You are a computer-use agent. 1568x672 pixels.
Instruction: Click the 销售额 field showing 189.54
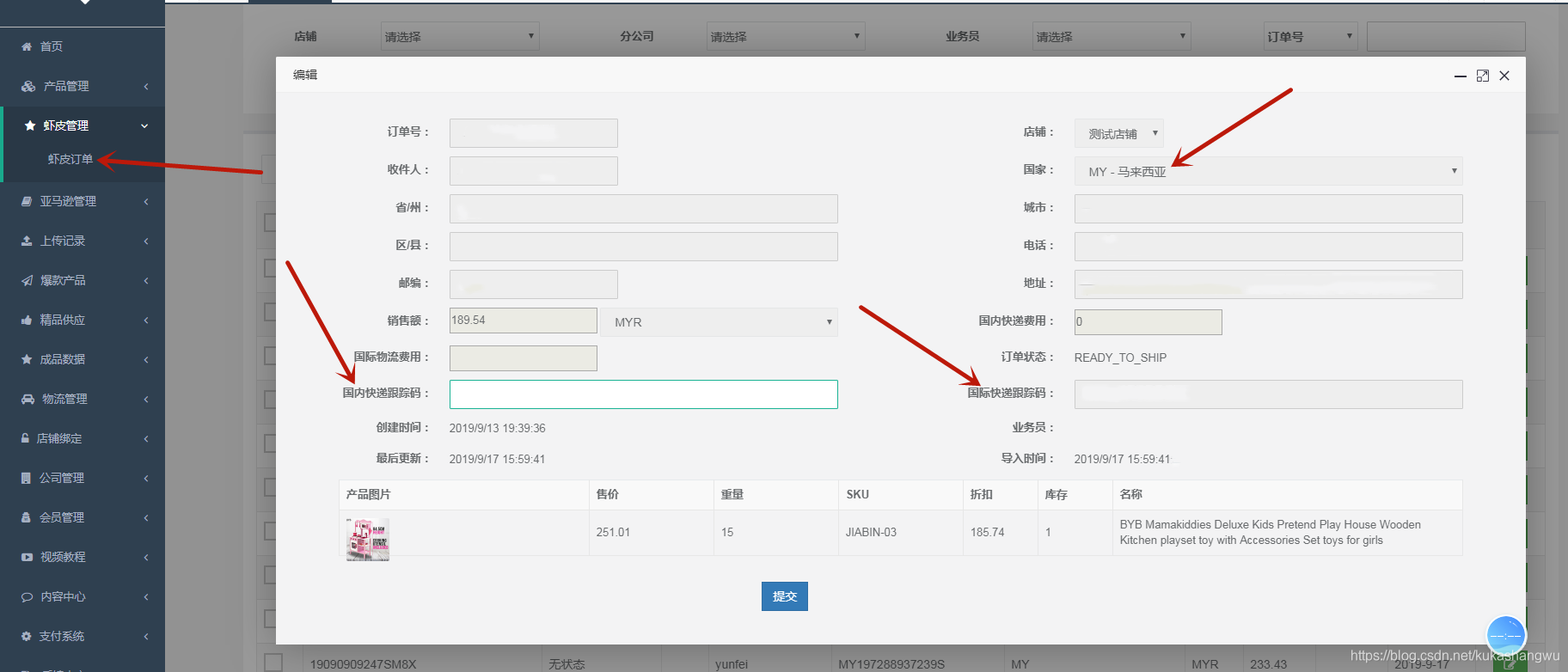pyautogui.click(x=523, y=321)
